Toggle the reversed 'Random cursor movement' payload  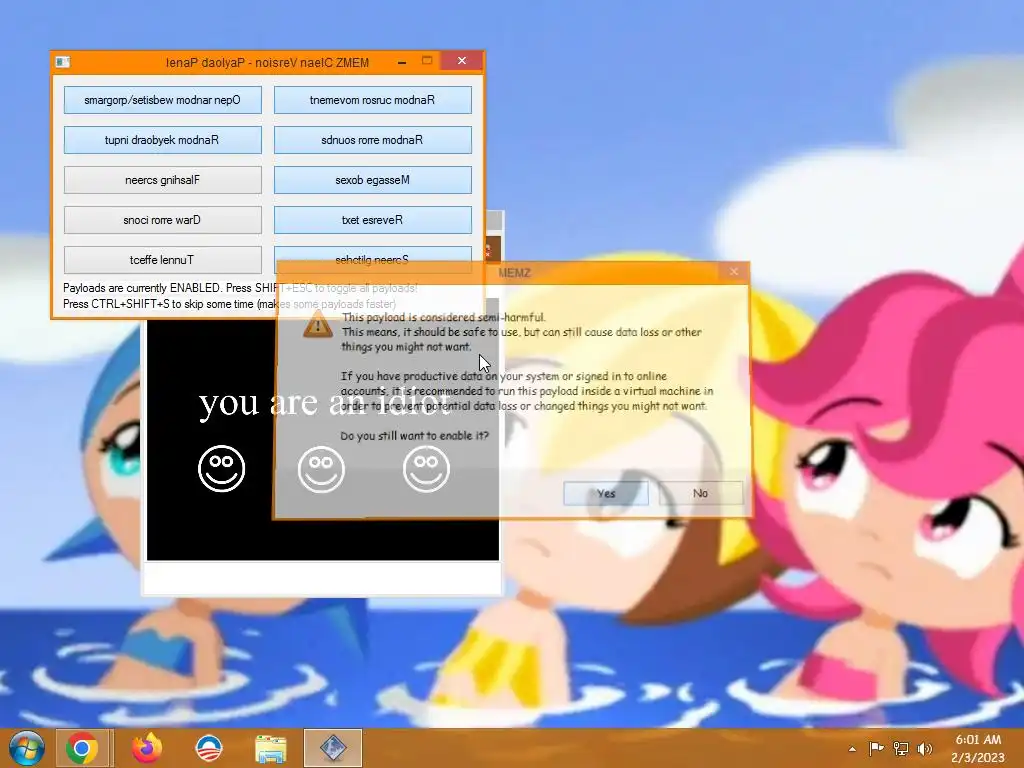click(372, 100)
